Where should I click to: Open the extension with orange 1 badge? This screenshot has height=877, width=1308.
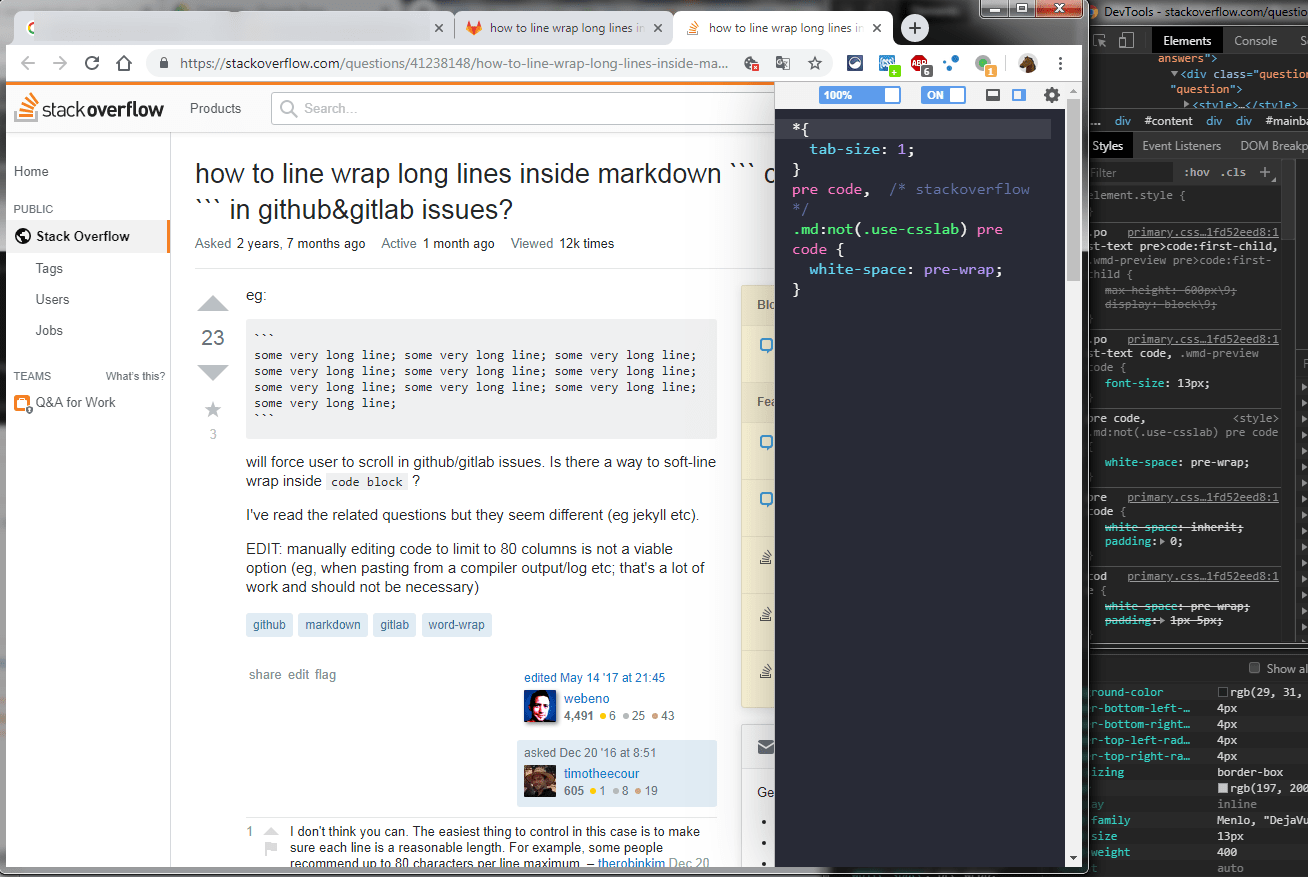tap(985, 64)
